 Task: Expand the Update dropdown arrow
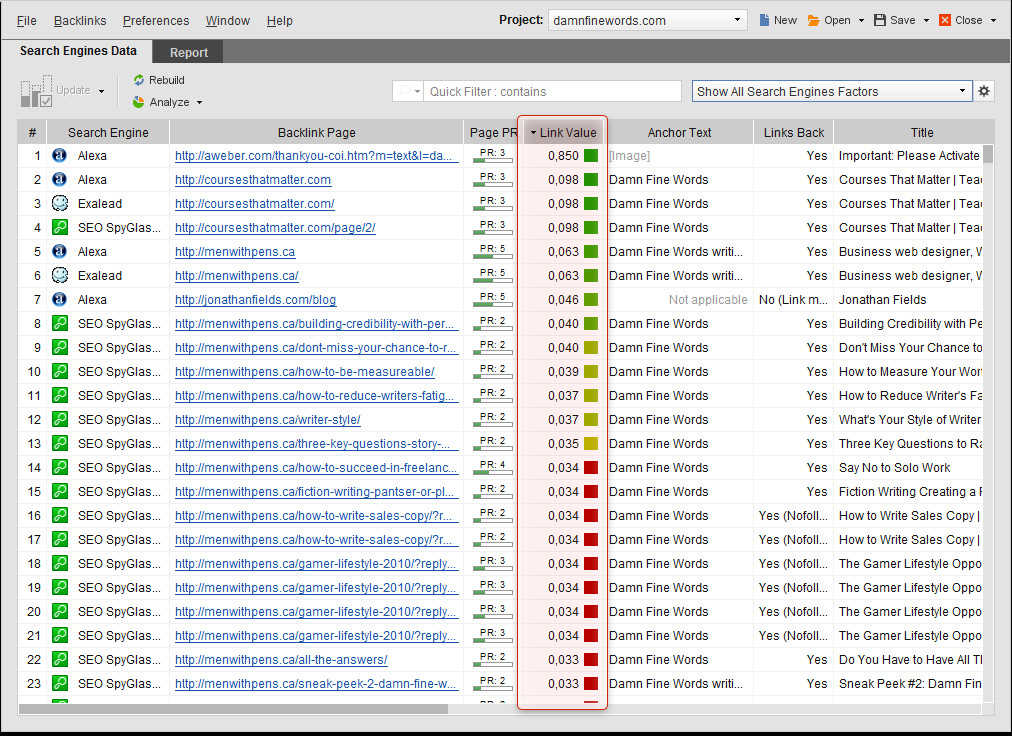click(x=101, y=92)
